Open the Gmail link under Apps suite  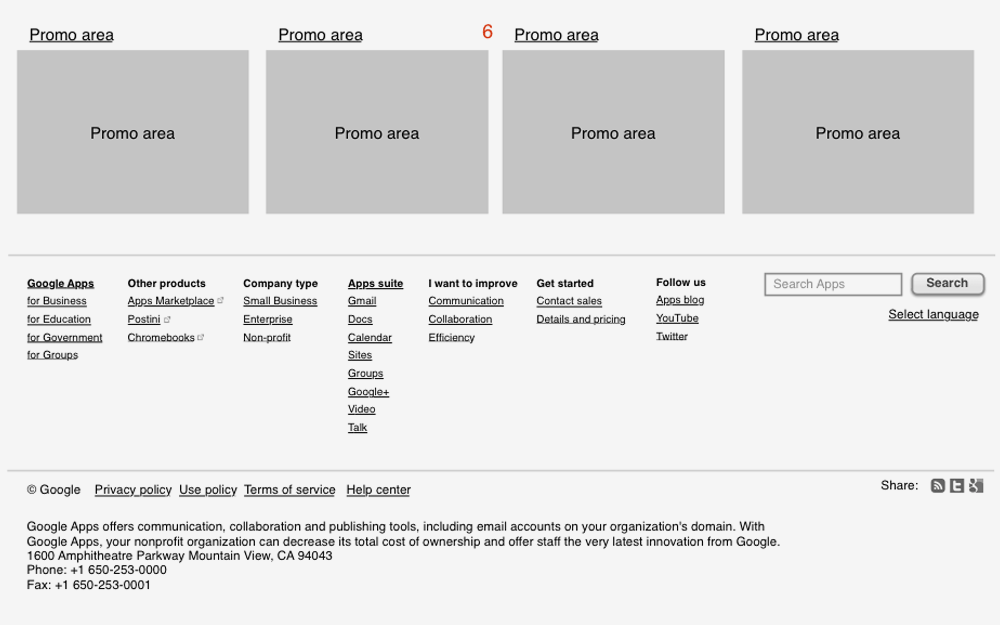(x=361, y=300)
